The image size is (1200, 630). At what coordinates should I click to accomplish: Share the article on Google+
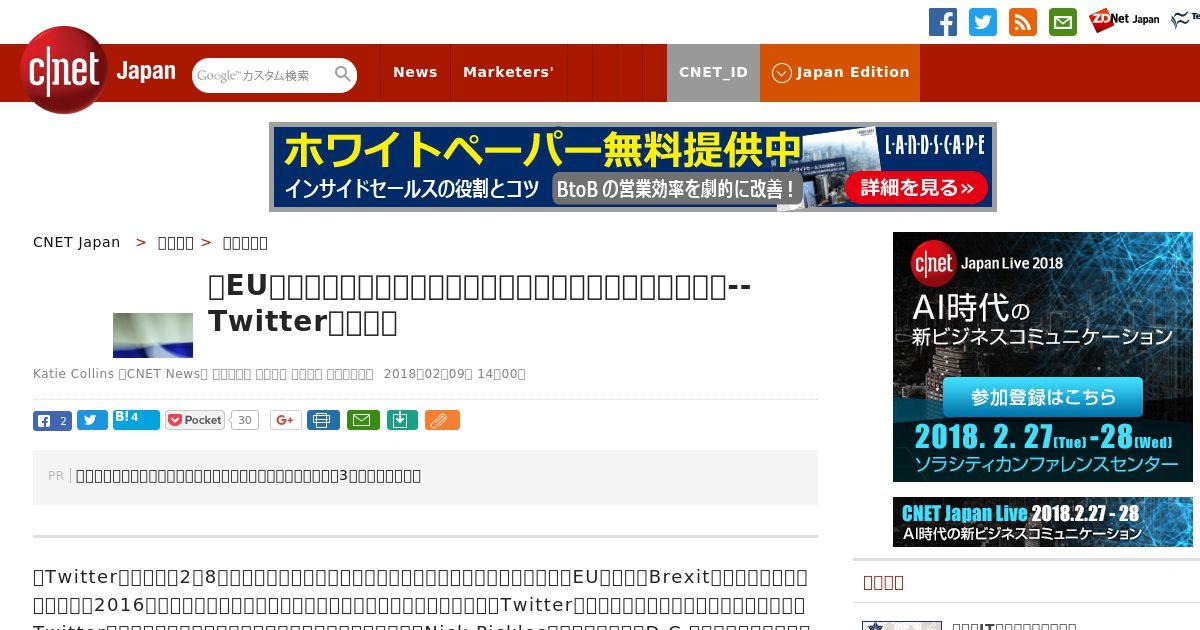pos(286,420)
